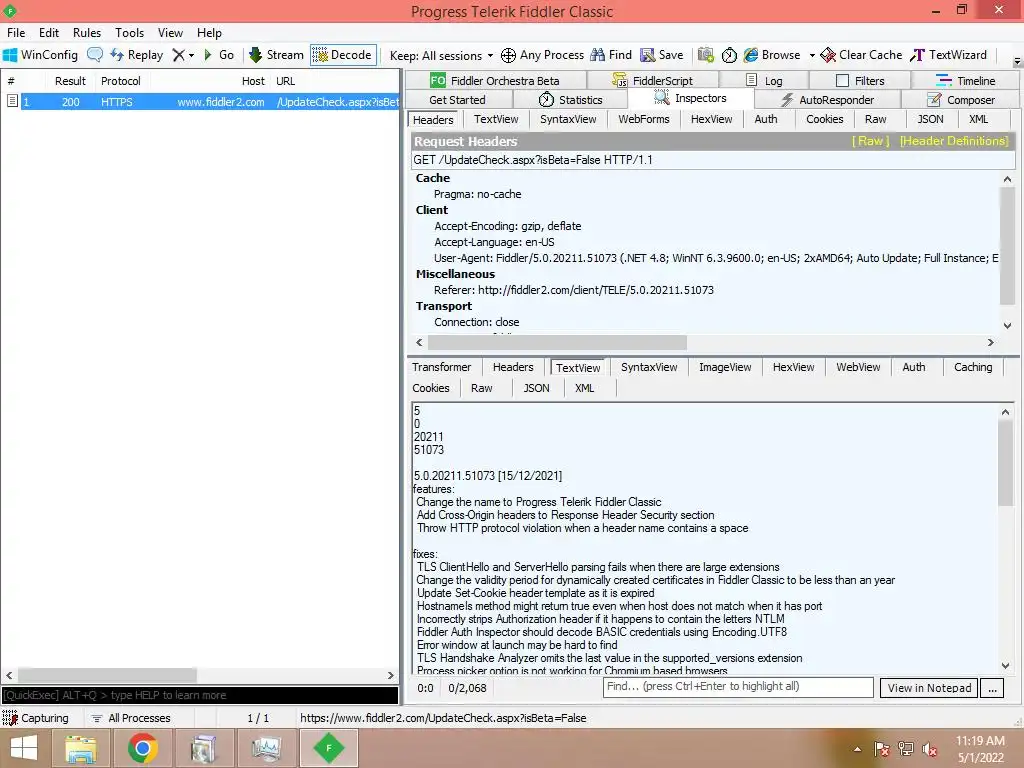Click response text vertical scrollbar thumb

coord(1005,463)
